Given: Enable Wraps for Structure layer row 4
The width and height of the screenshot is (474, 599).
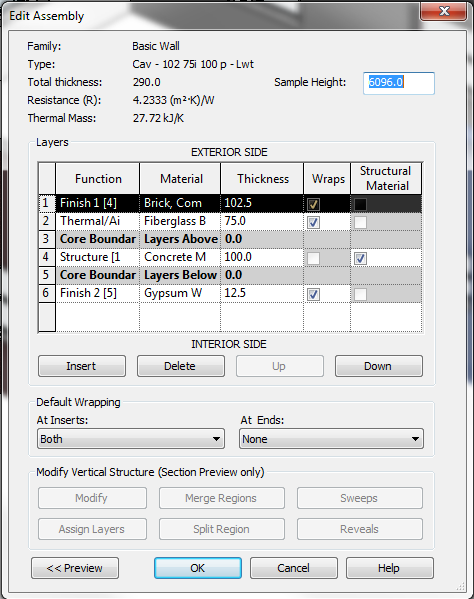Looking at the screenshot, I should point(314,258).
